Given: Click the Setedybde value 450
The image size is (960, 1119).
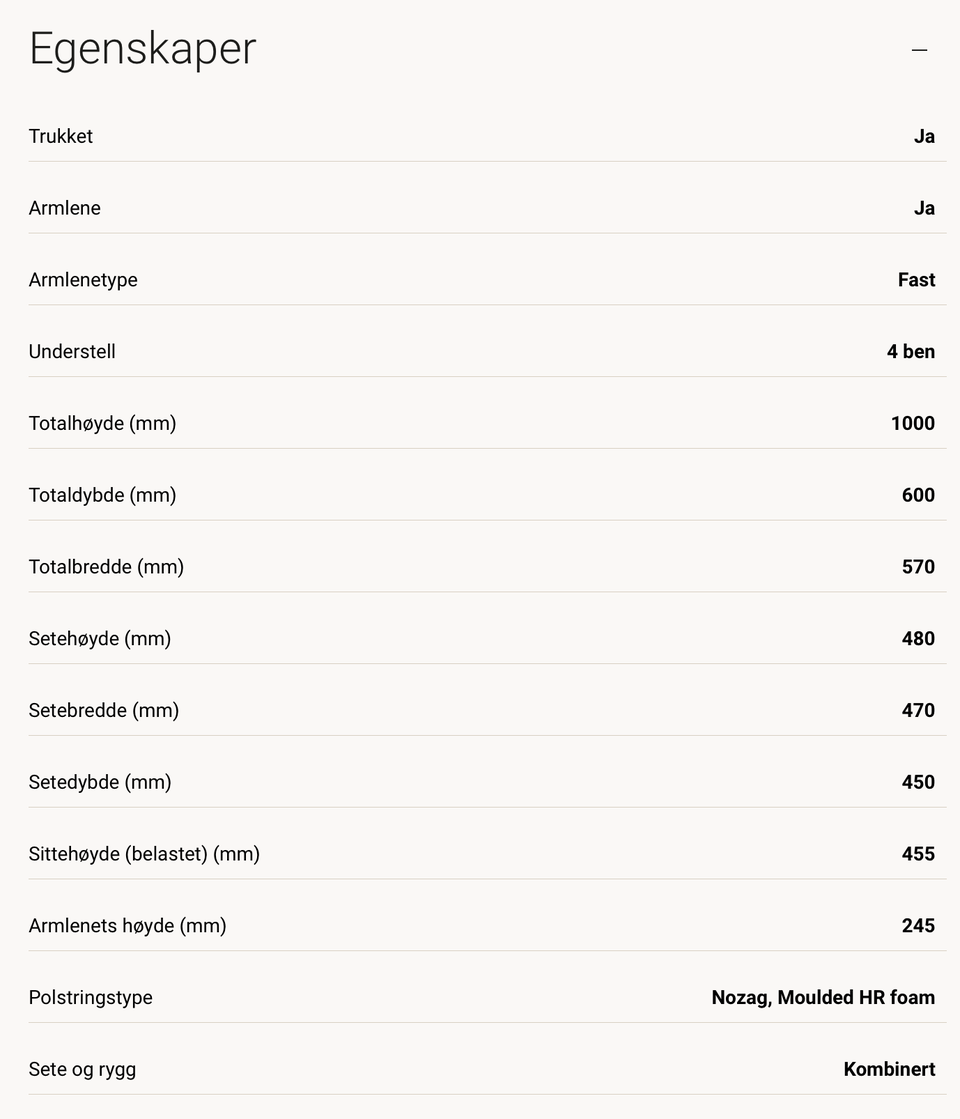Looking at the screenshot, I should coord(918,782).
